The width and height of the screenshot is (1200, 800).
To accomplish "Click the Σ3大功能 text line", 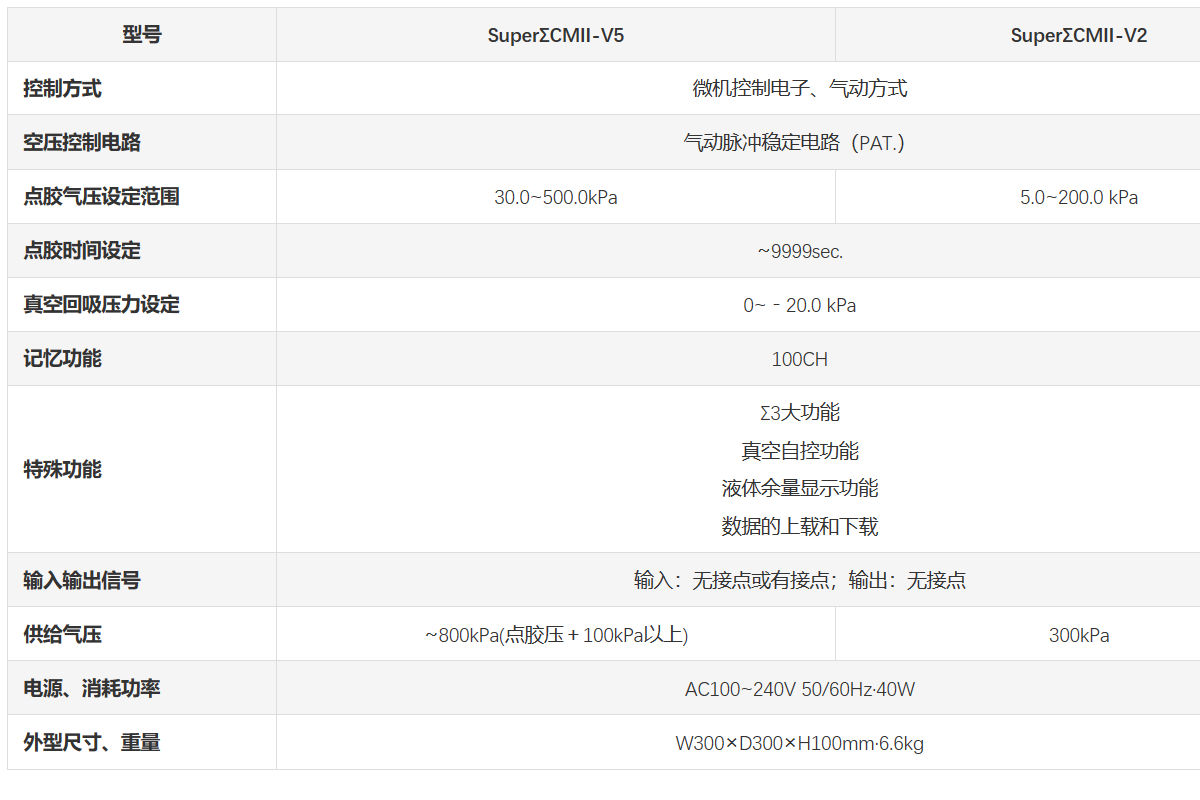I will pyautogui.click(x=799, y=412).
